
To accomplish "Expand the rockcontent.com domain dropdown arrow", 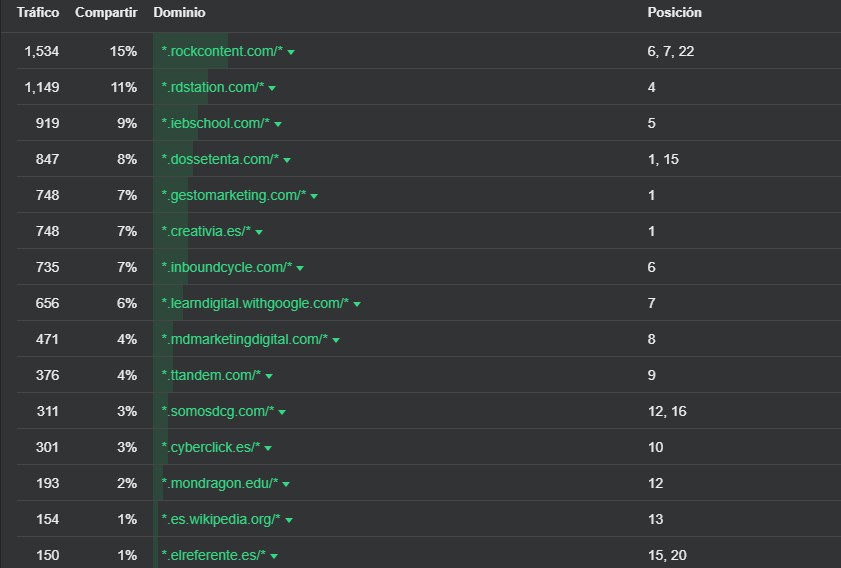I will pos(291,52).
